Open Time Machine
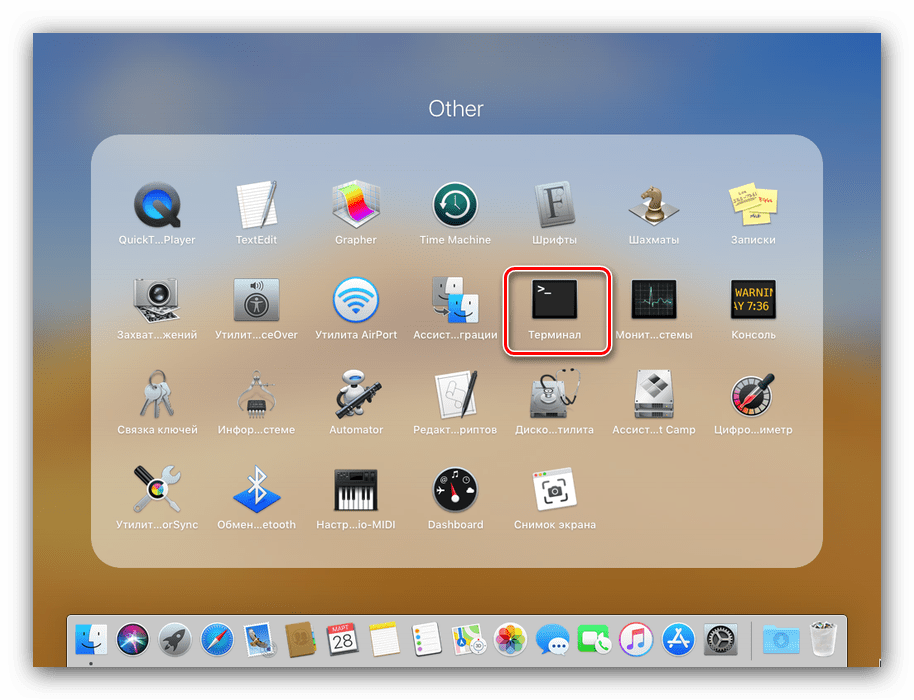 click(455, 205)
